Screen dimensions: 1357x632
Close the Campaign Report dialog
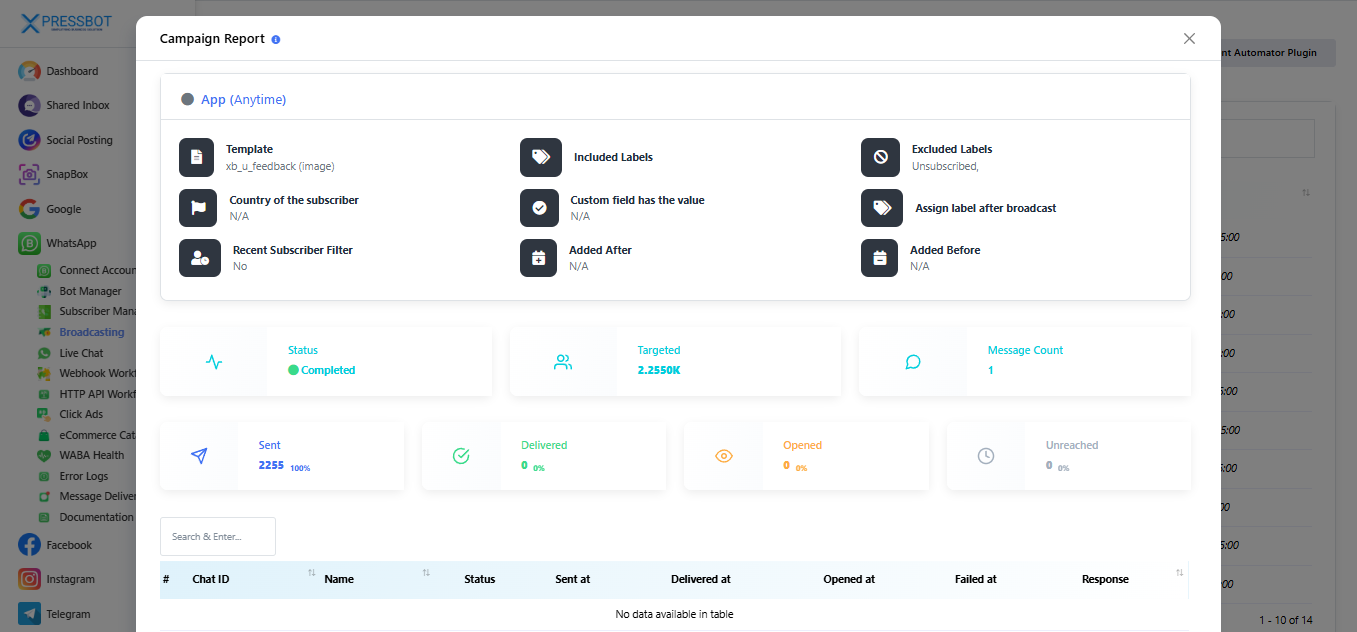pos(1189,39)
